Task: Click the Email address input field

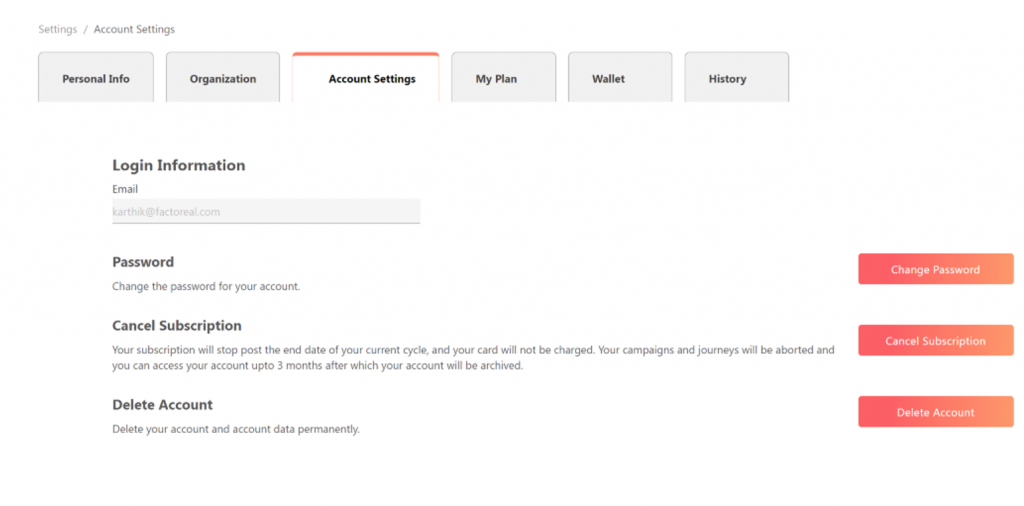Action: point(266,211)
